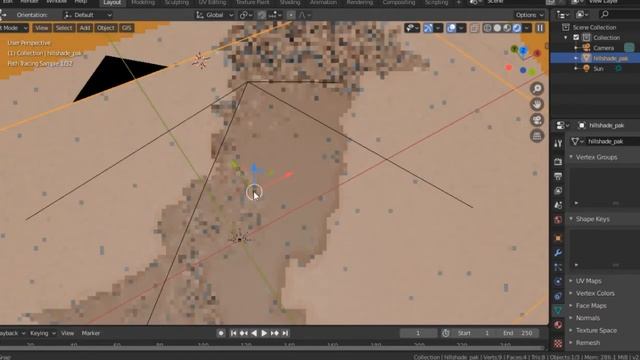Open the Options dropdown in viewport
Image resolution: width=640 pixels, height=360 pixels.
click(529, 15)
